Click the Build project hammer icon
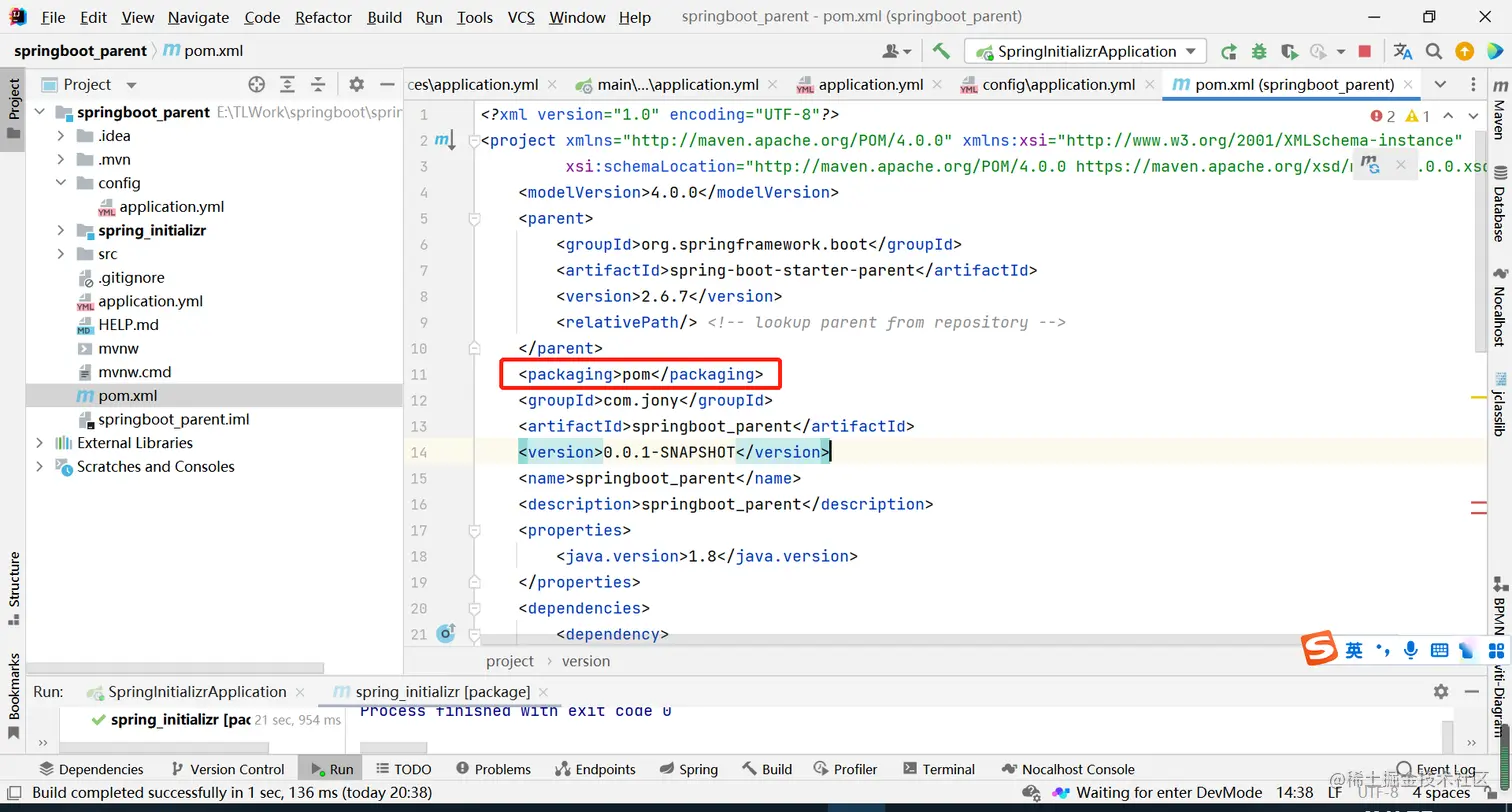The height and width of the screenshot is (812, 1512). click(x=940, y=51)
